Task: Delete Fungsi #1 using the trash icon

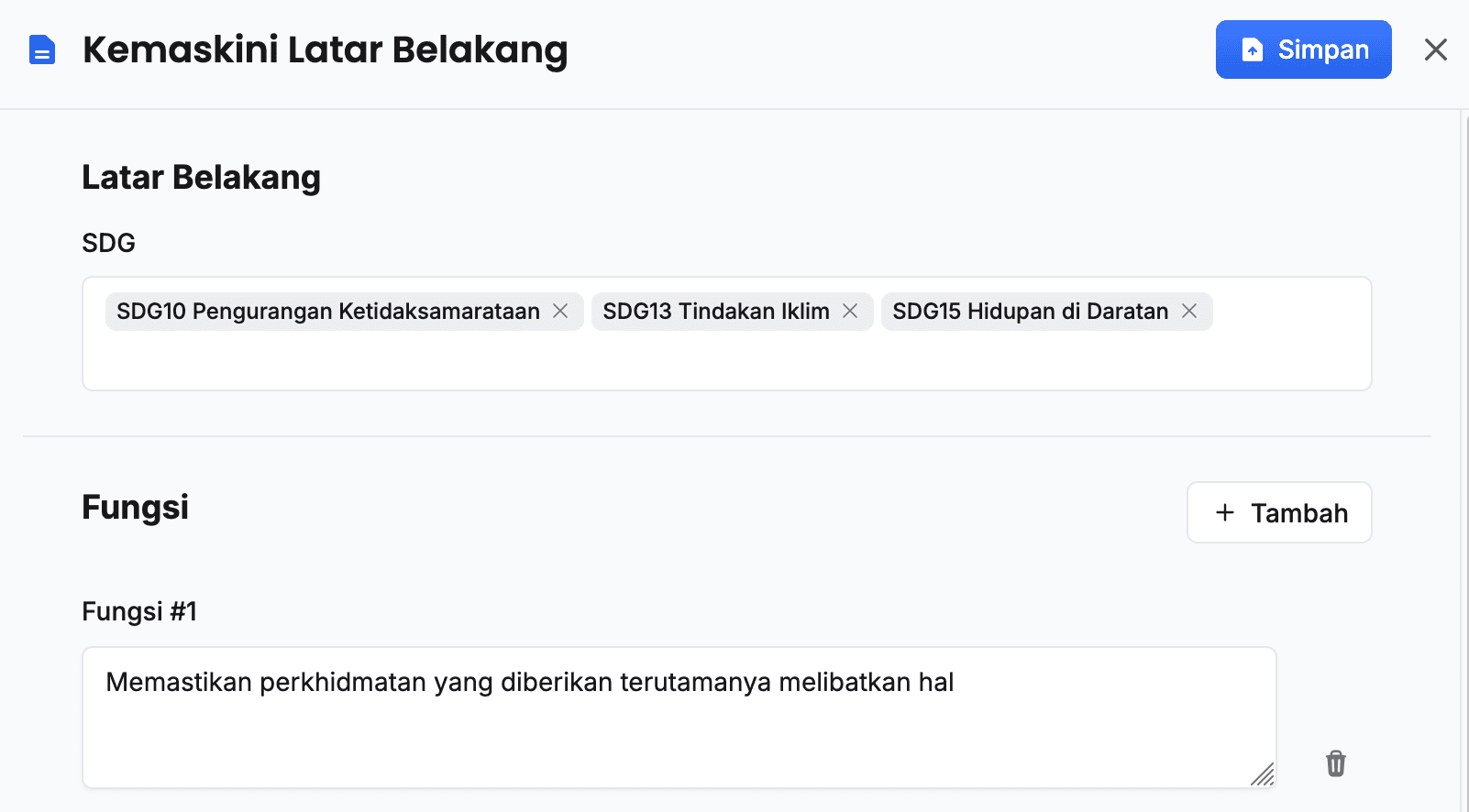Action: coord(1335,763)
